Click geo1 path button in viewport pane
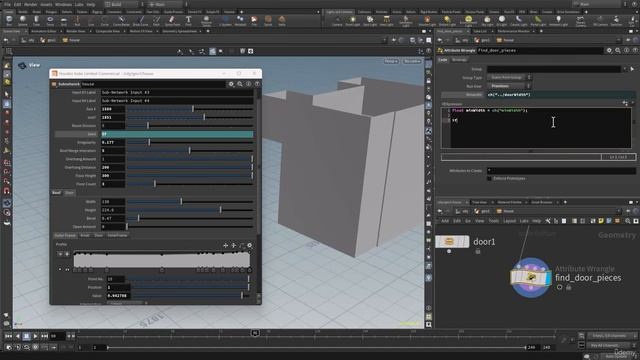This screenshot has width=640, height=360. (x=48, y=40)
